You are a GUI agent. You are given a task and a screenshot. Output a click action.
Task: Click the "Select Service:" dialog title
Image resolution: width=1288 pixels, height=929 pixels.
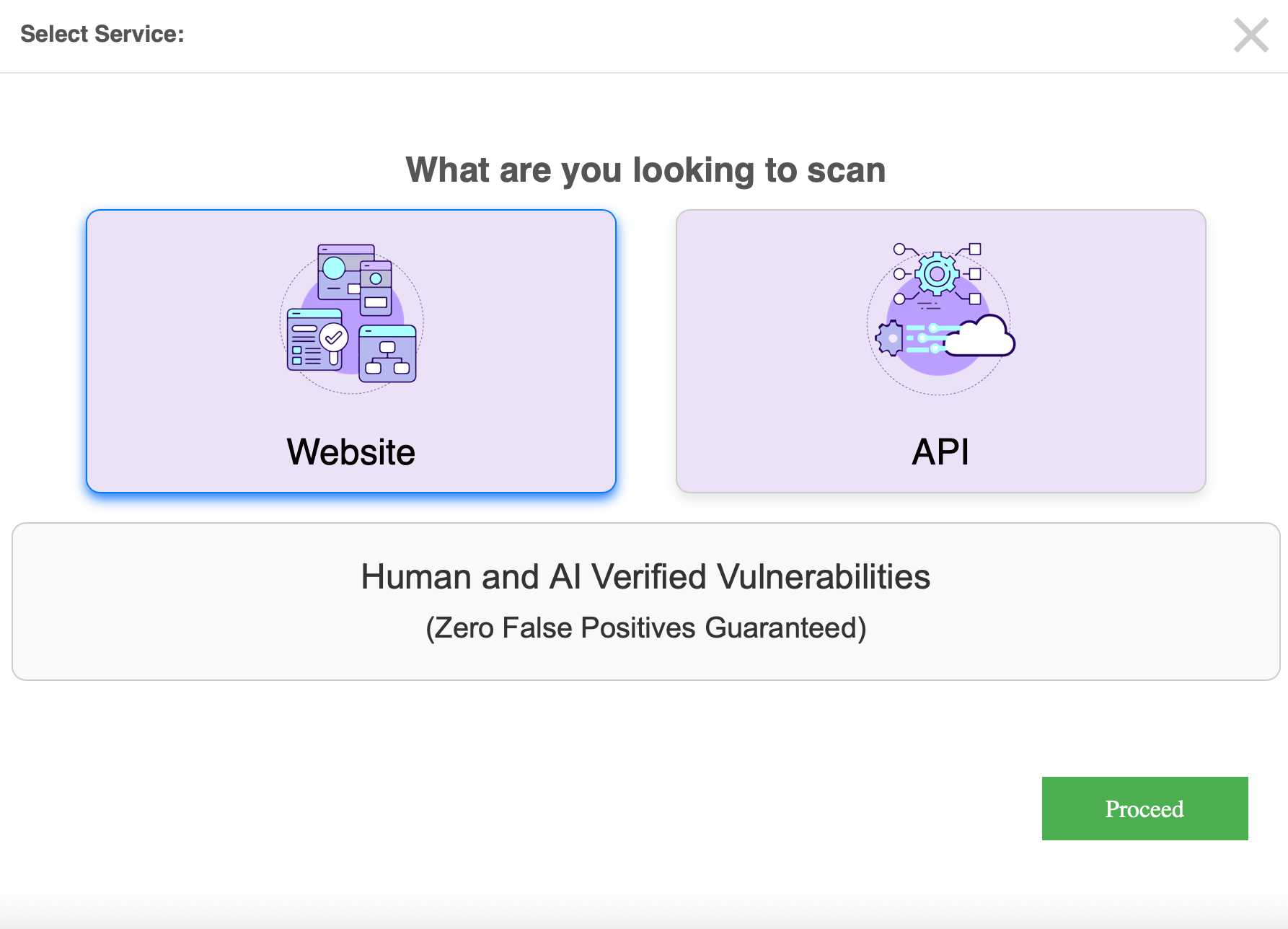point(102,34)
